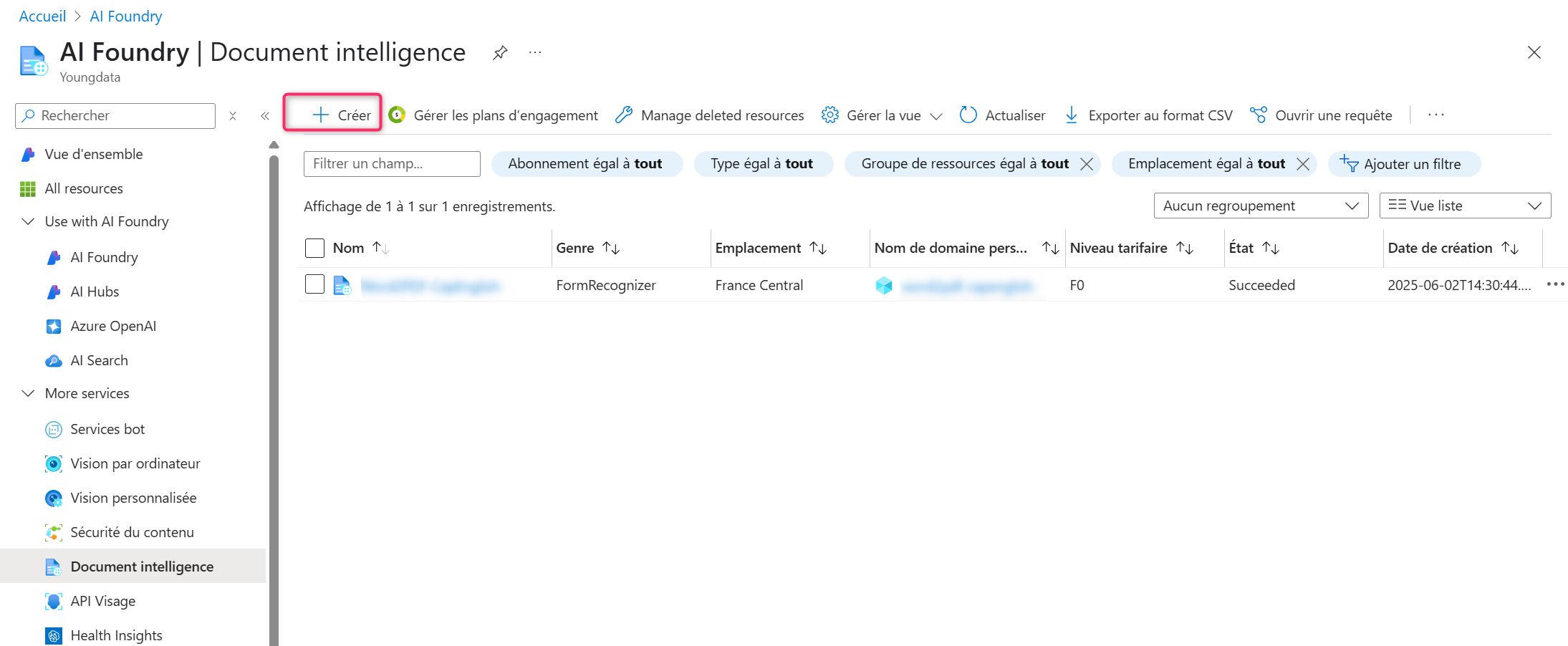Screen dimensions: 1568x646
Task: Click the AI Foundry breadcrumb link
Action: coord(126,16)
